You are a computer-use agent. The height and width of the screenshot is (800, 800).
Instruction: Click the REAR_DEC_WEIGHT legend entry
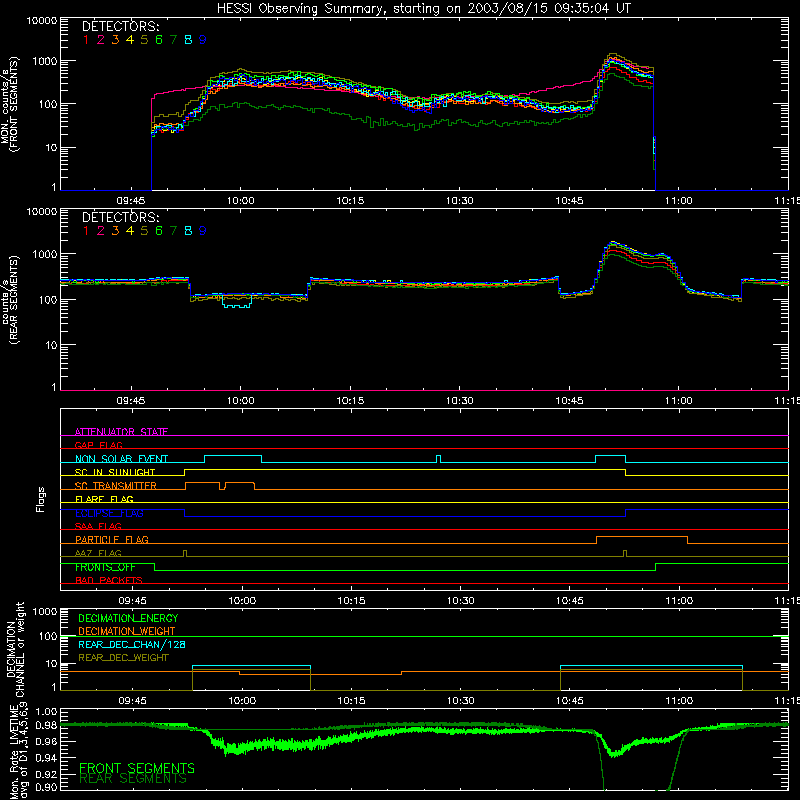(123, 658)
